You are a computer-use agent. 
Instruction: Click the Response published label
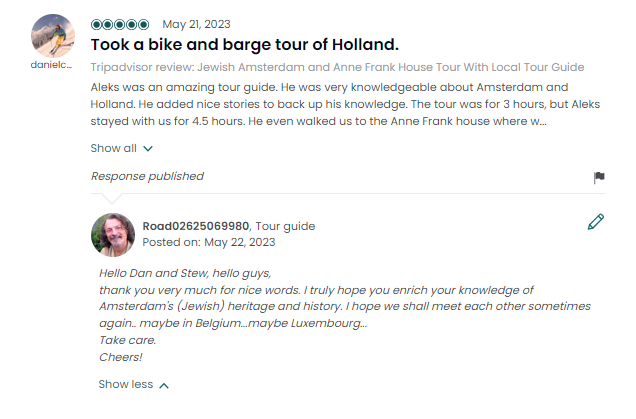[147, 176]
